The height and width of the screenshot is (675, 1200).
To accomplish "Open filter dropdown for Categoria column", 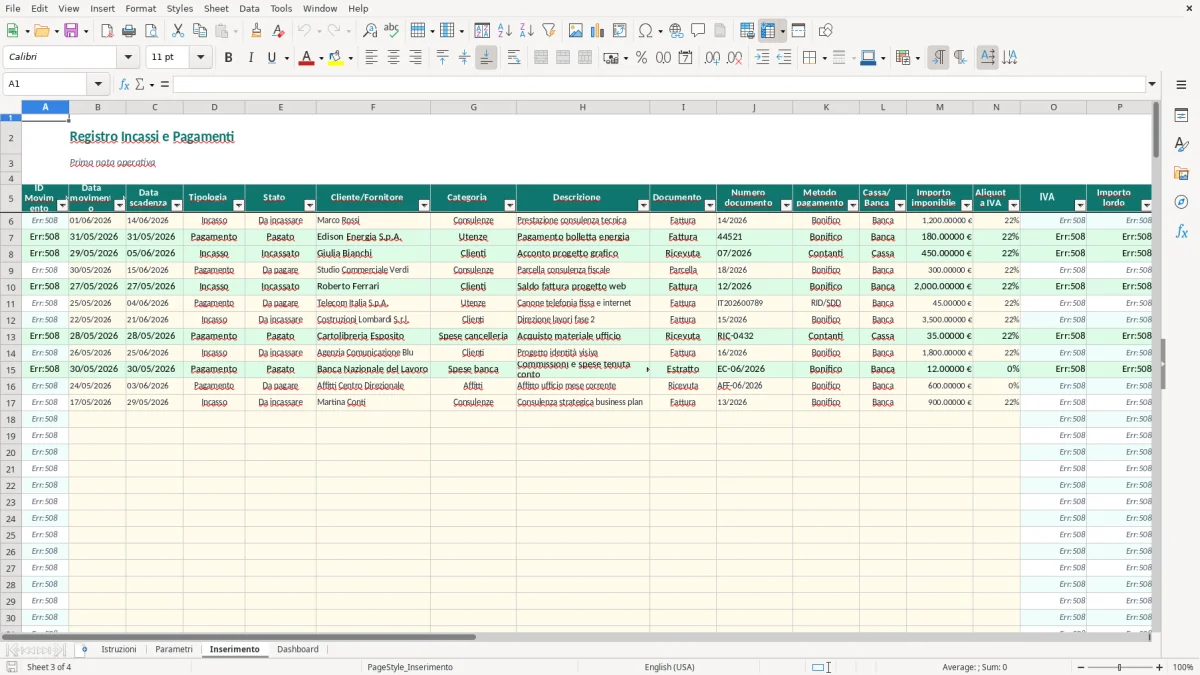I will click(509, 205).
